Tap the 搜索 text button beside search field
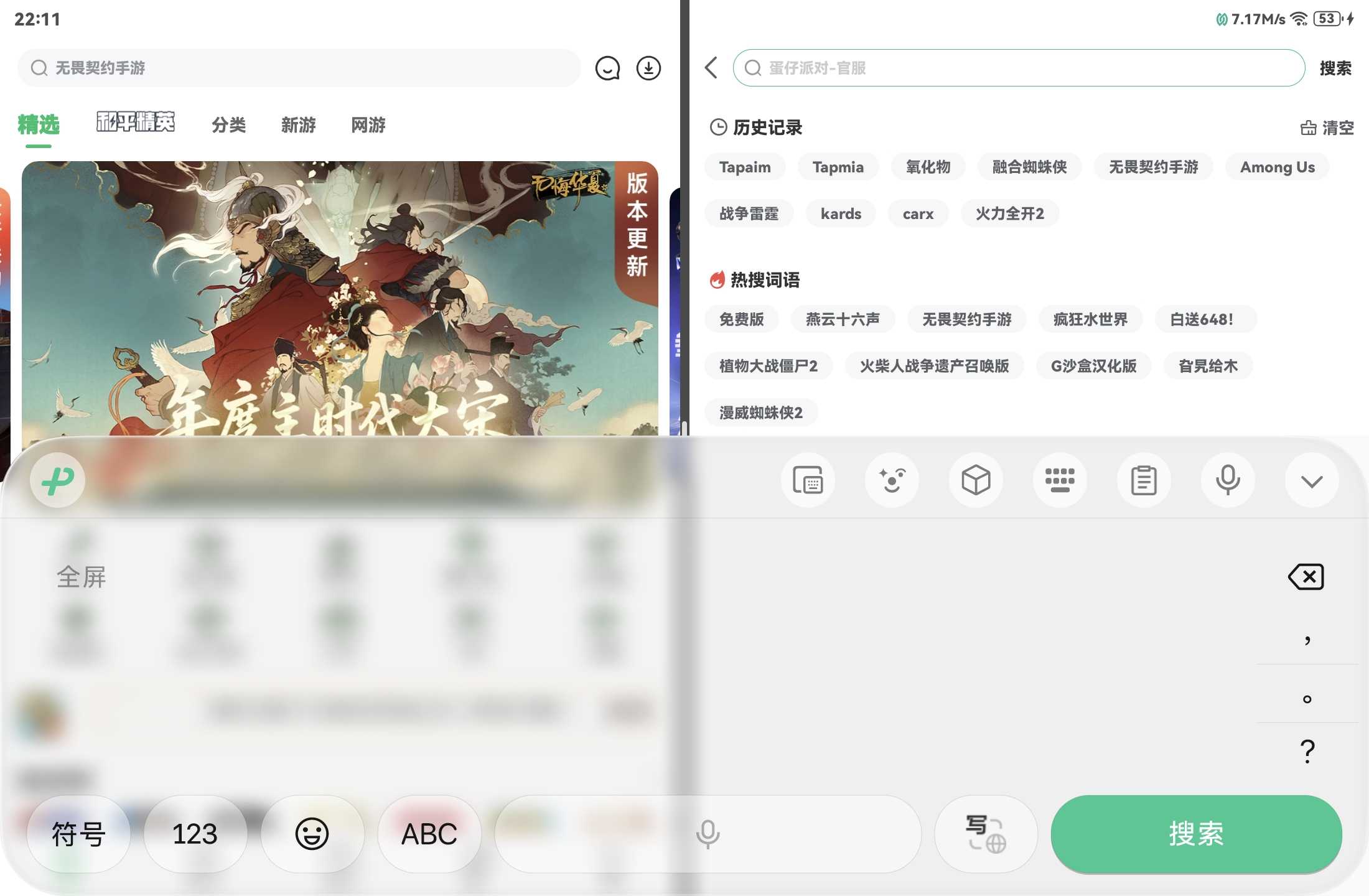The height and width of the screenshot is (896, 1369). point(1335,68)
